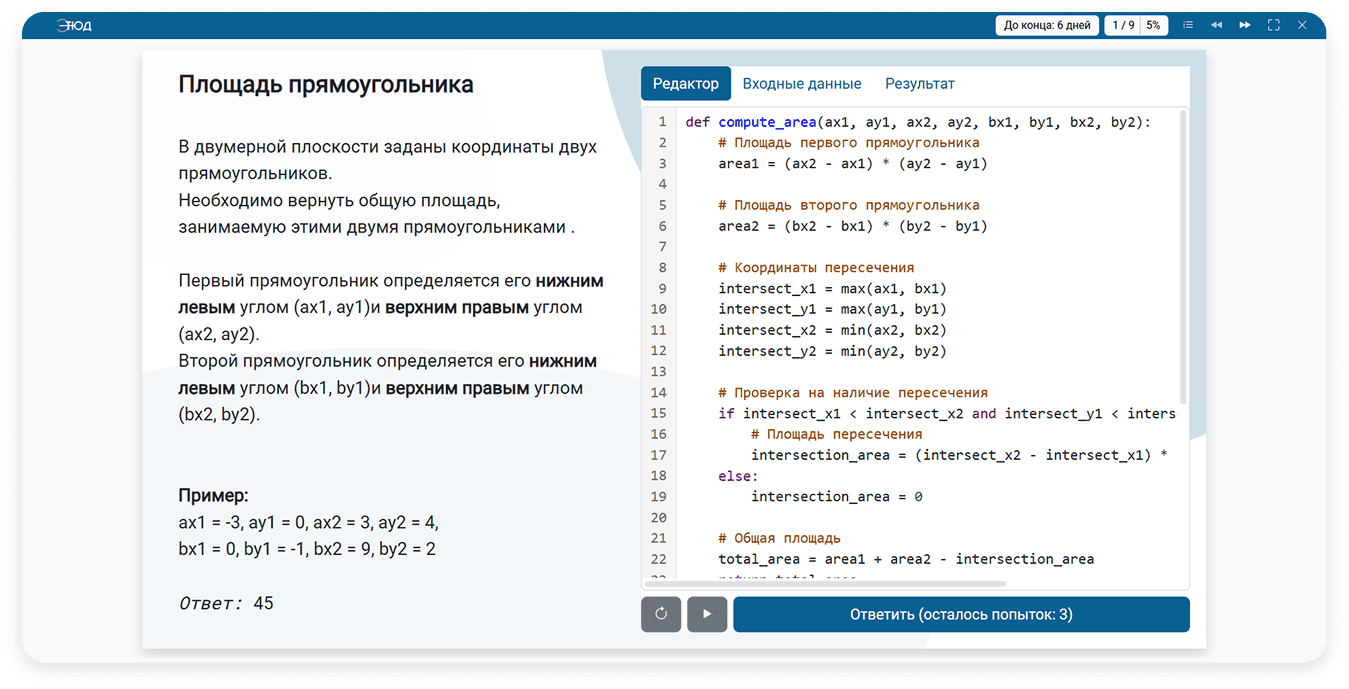
Task: Click line number 15 in the gutter
Action: click(x=658, y=413)
